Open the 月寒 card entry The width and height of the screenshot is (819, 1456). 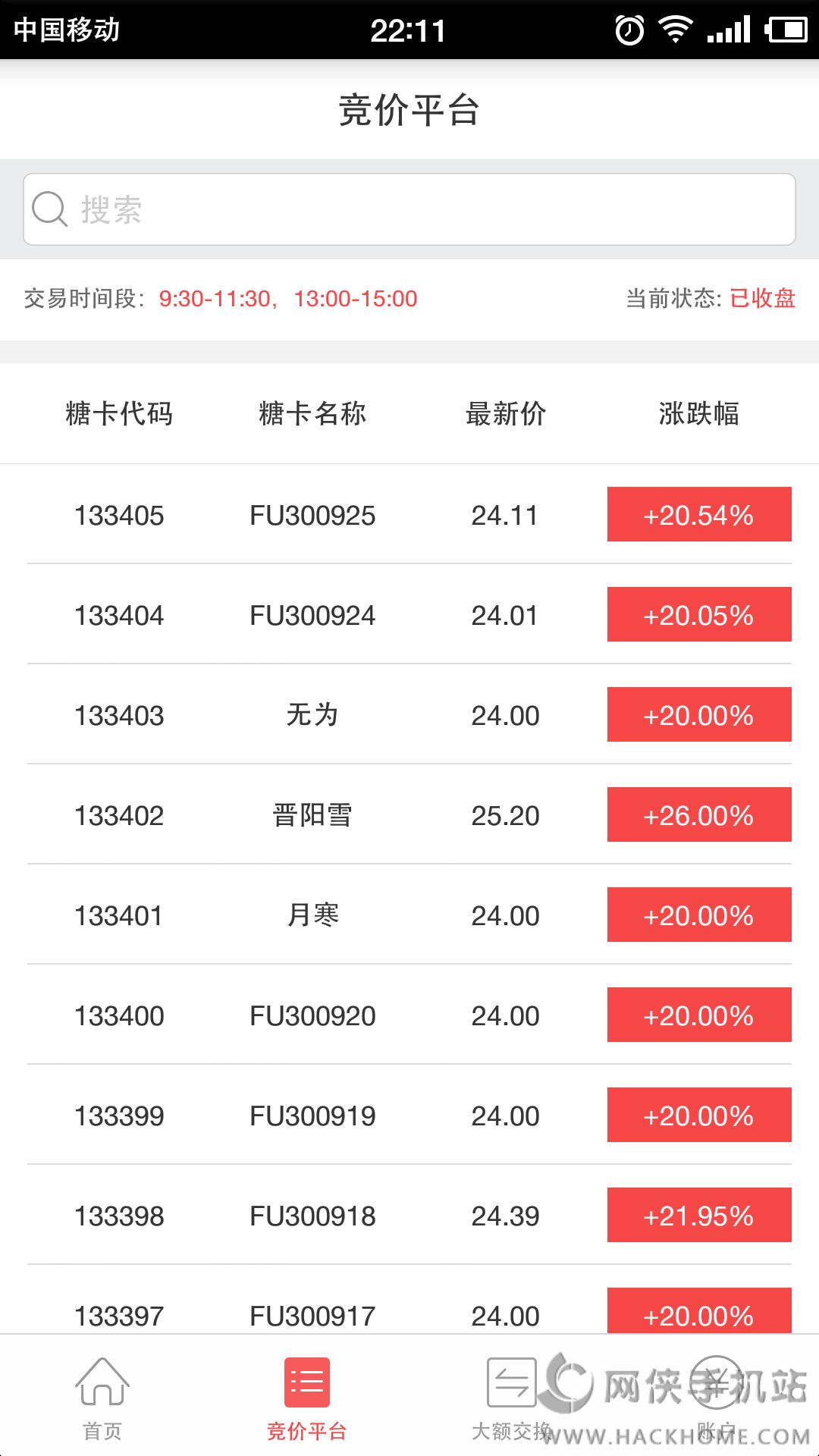[312, 915]
